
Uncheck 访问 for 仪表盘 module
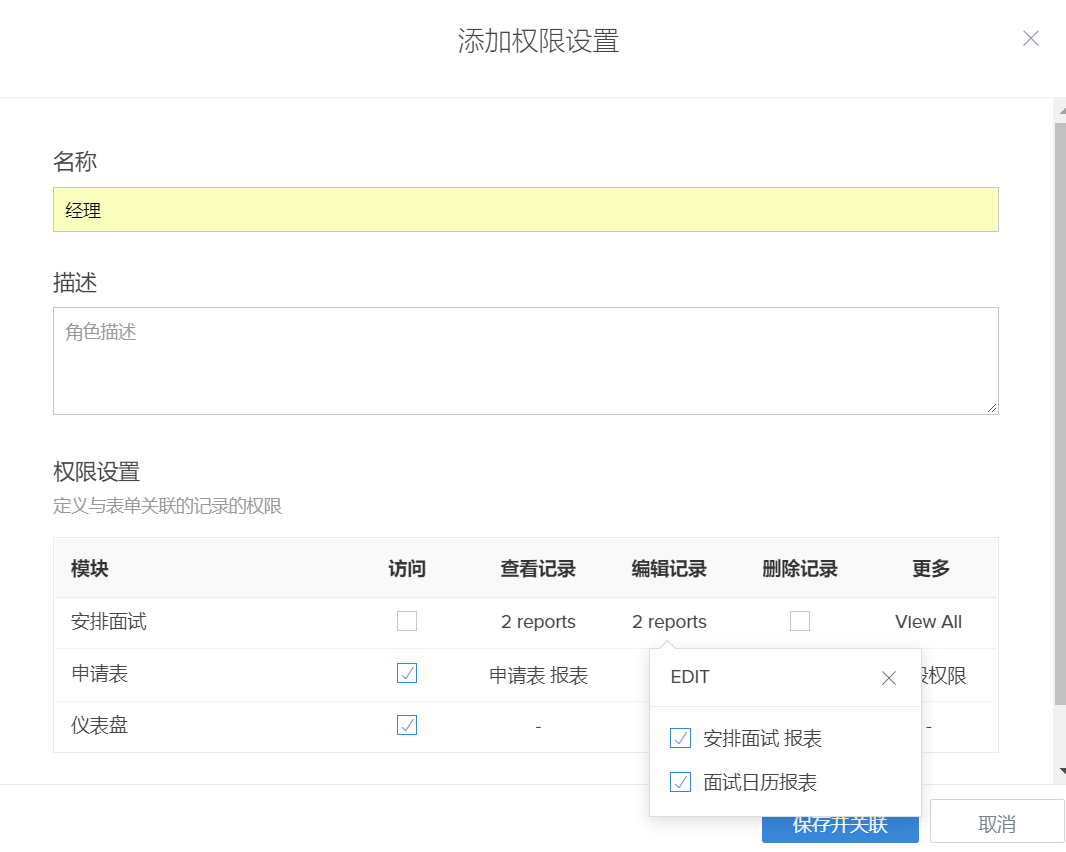coord(407,725)
